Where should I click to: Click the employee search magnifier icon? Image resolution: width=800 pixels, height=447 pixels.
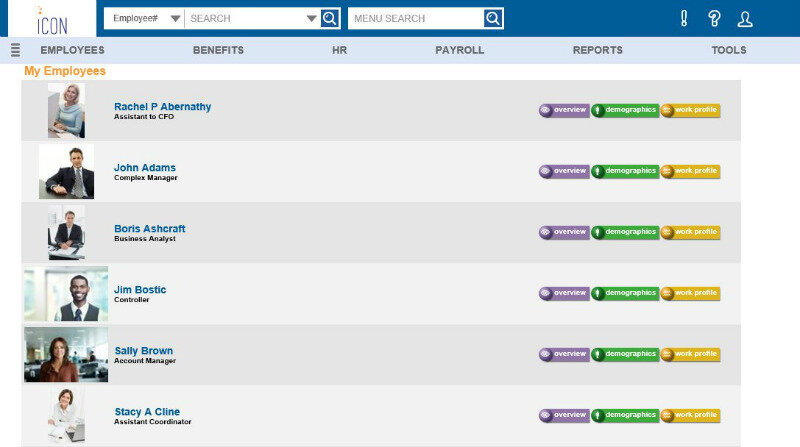click(330, 18)
